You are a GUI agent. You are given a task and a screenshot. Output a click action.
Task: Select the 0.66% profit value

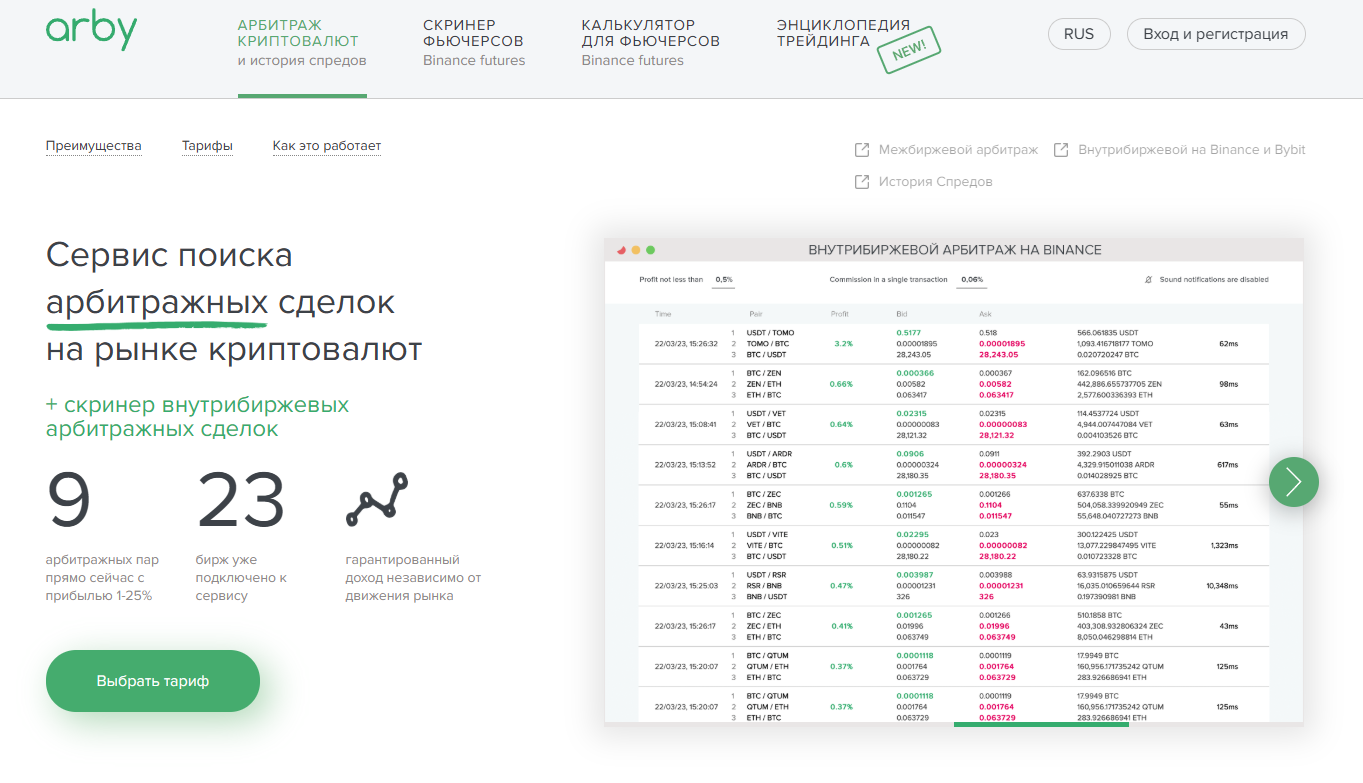pyautogui.click(x=841, y=384)
